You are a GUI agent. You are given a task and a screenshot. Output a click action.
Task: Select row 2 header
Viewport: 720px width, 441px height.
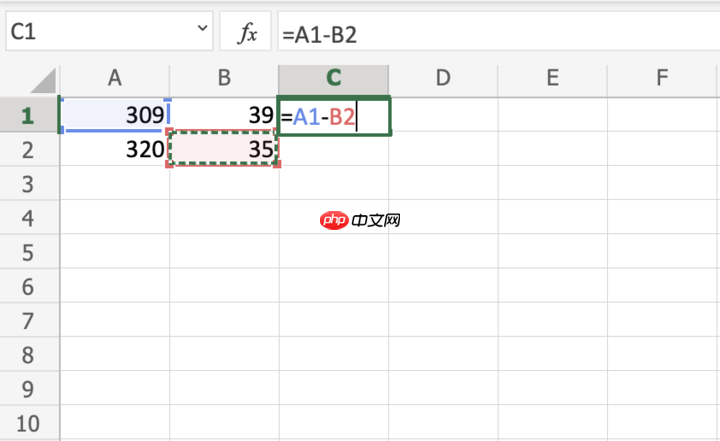[29, 149]
